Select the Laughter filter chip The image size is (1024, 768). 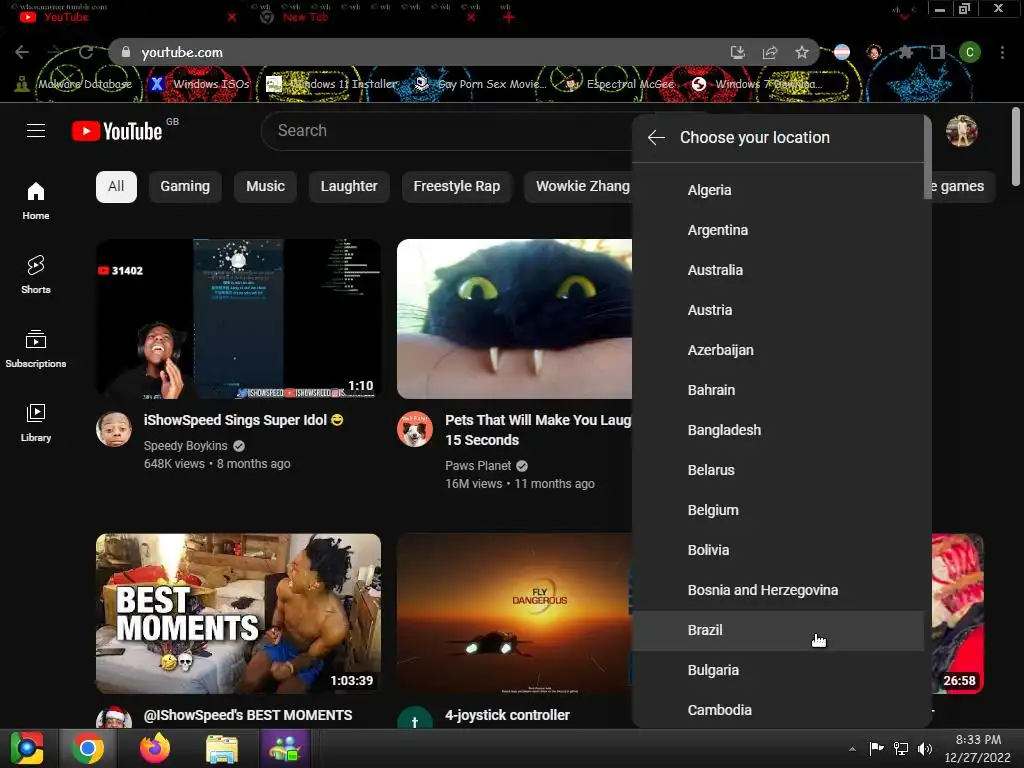349,187
